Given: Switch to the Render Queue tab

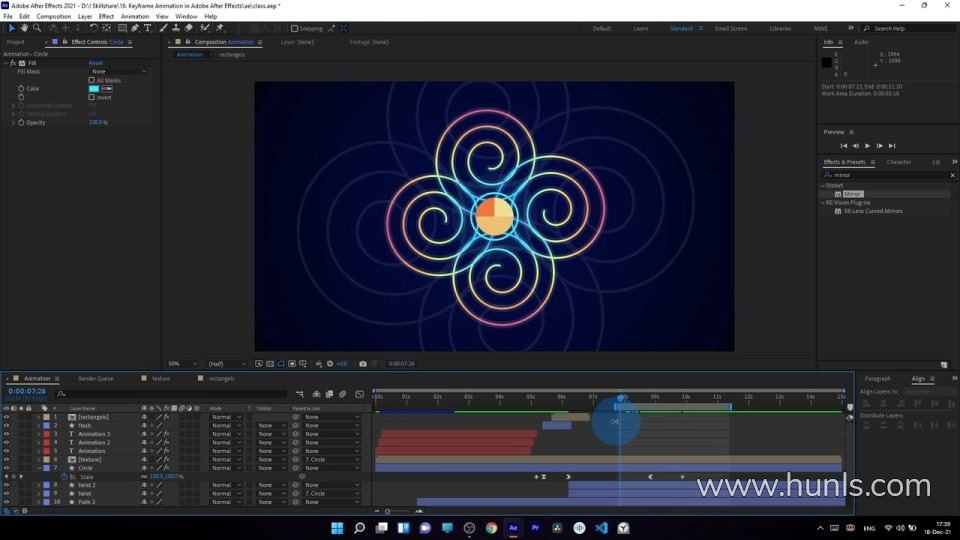Looking at the screenshot, I should [96, 379].
